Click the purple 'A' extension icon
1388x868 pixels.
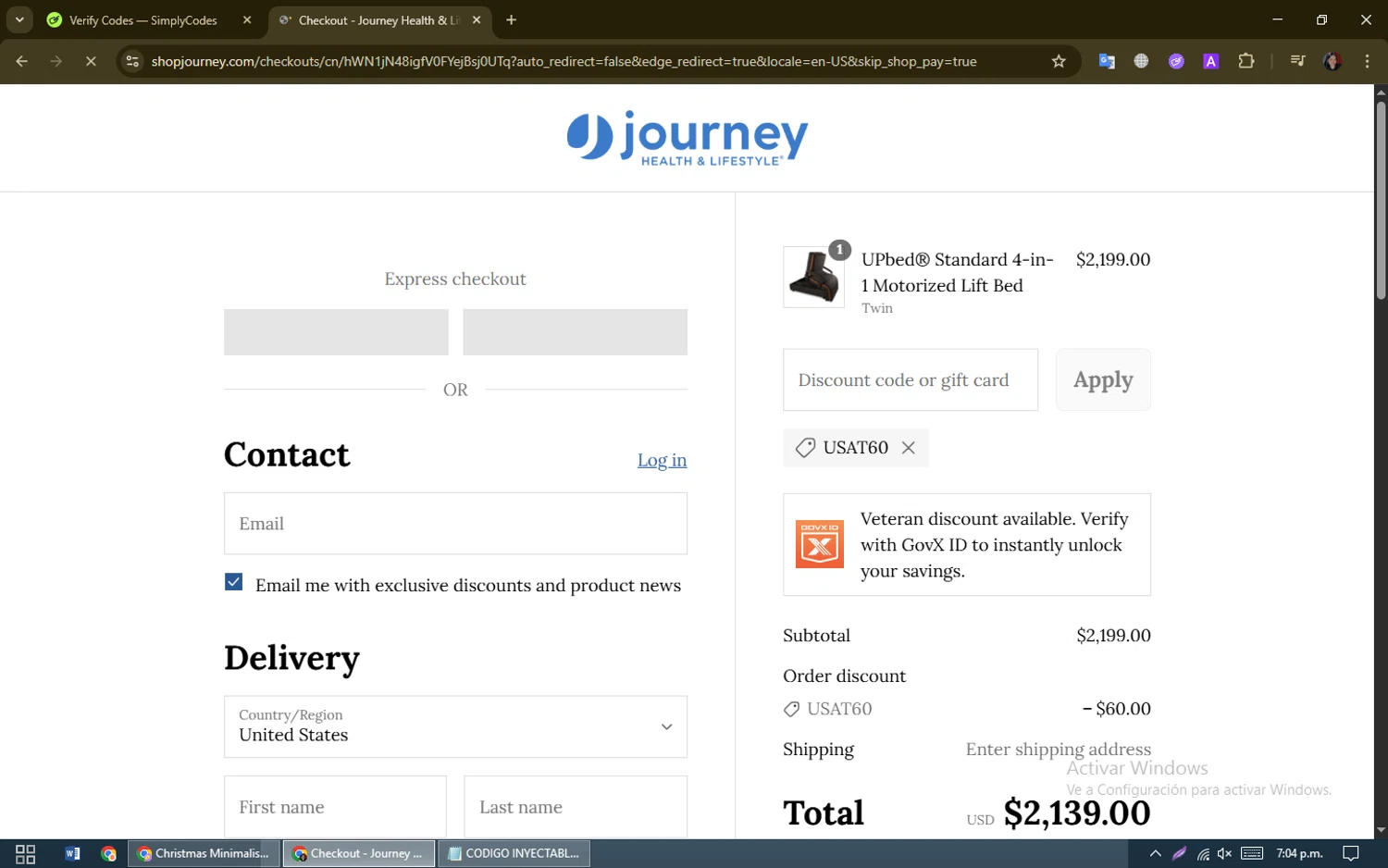1210,61
